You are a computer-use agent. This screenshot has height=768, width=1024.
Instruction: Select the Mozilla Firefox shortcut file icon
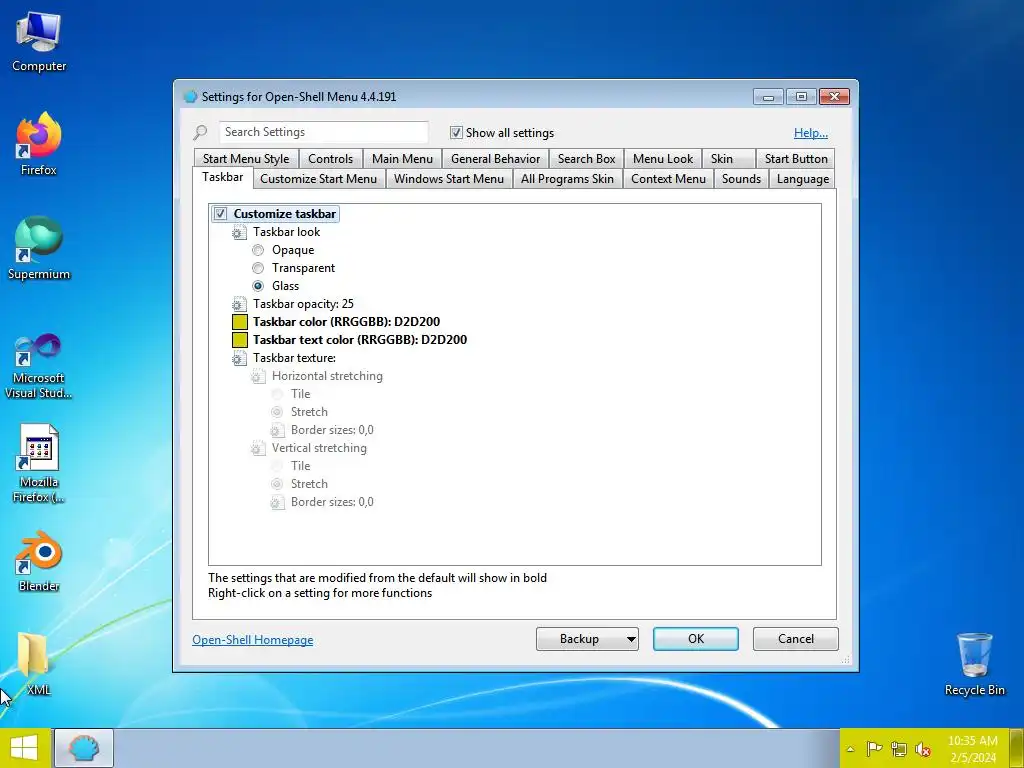click(x=39, y=464)
